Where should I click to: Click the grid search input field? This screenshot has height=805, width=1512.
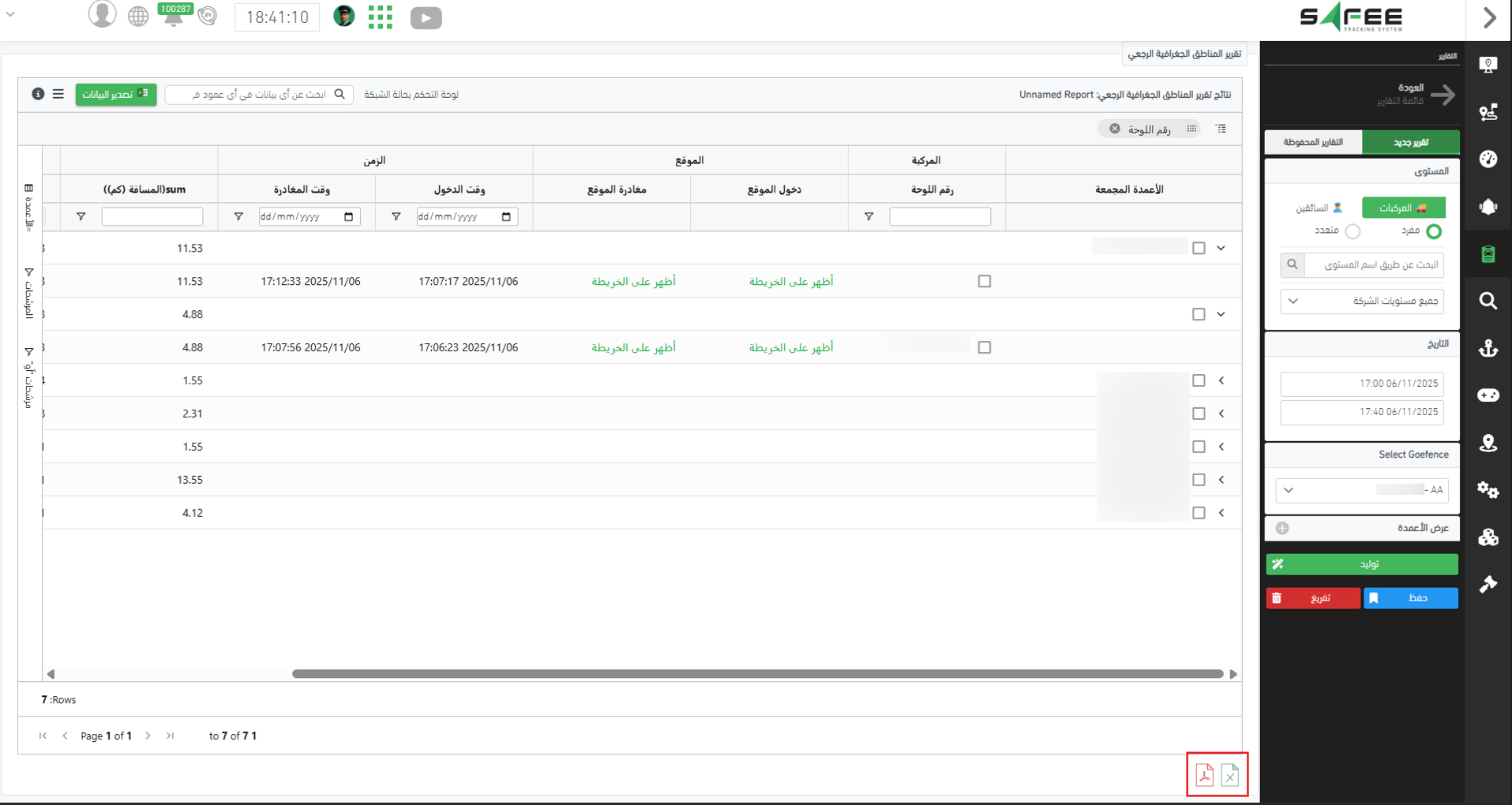pos(253,95)
